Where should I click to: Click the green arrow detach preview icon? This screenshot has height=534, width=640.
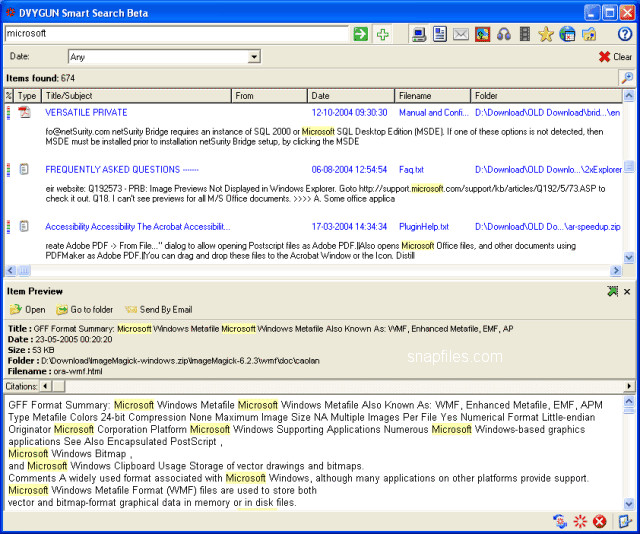tap(612, 291)
